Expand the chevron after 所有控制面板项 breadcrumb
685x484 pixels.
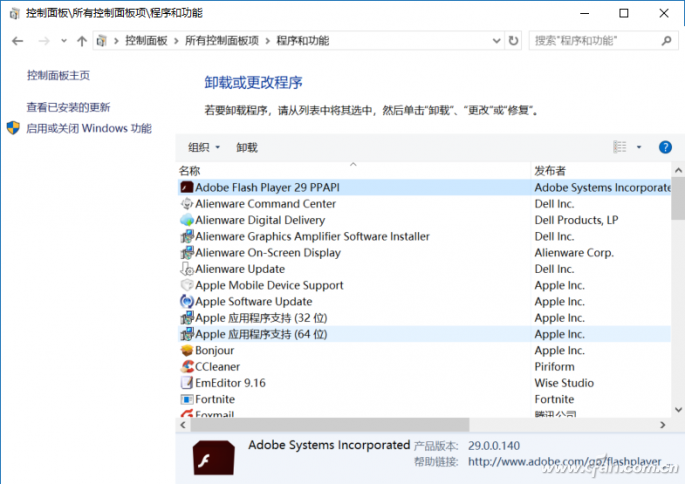(267, 41)
